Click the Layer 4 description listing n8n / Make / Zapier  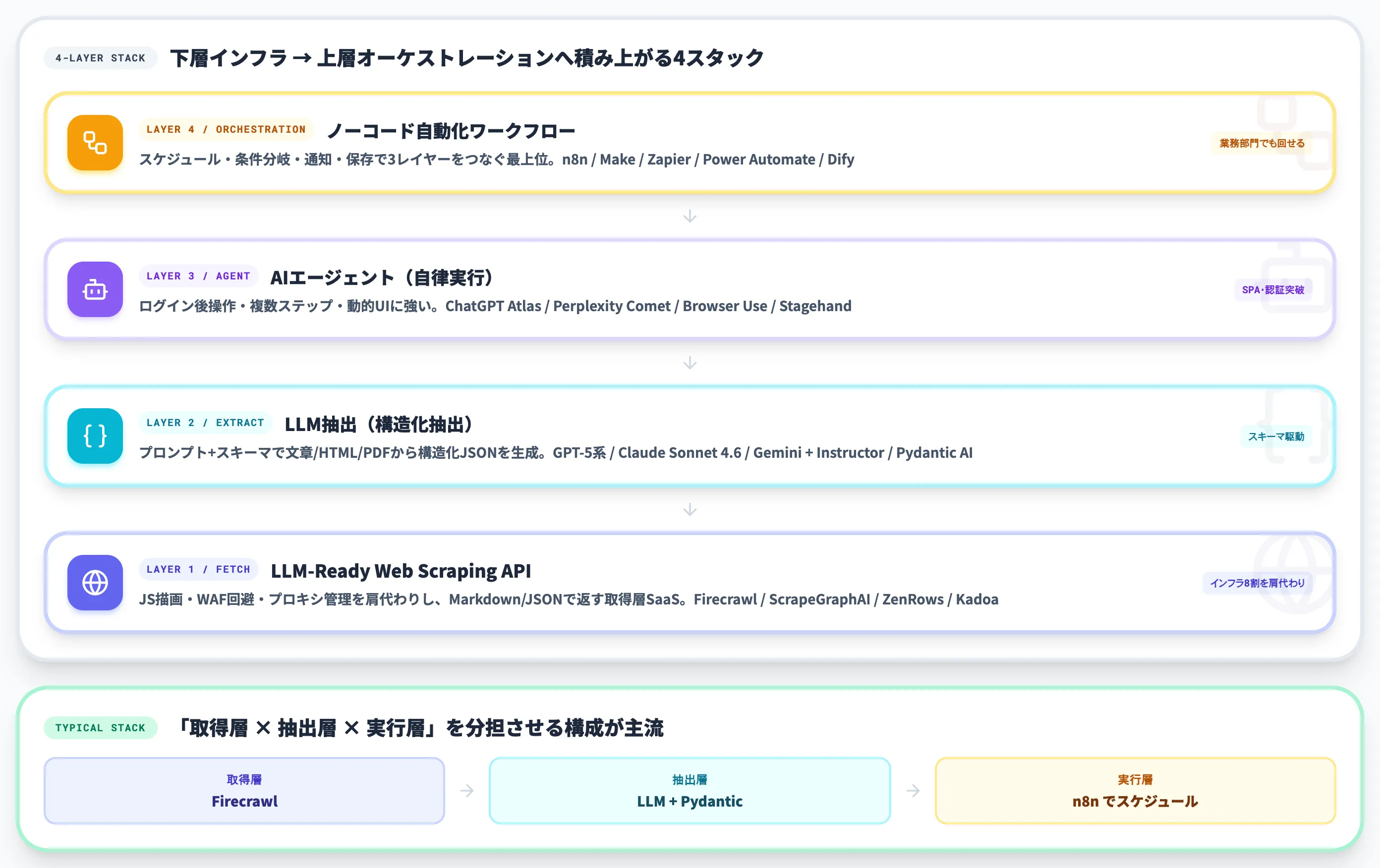pyautogui.click(x=496, y=159)
